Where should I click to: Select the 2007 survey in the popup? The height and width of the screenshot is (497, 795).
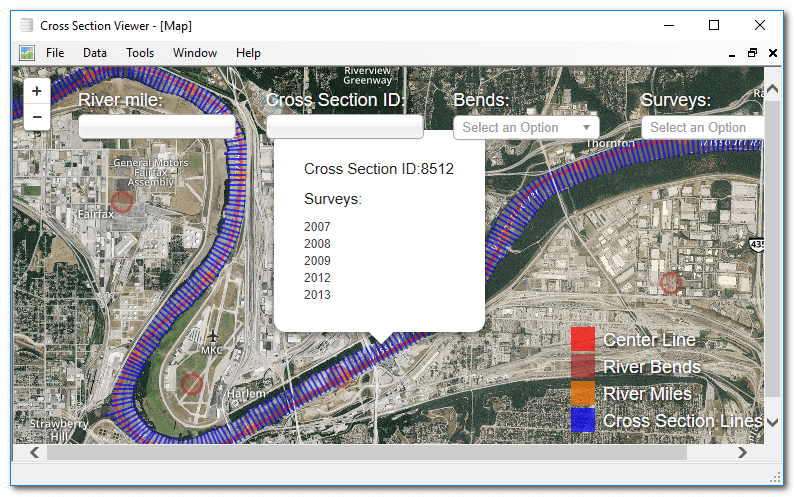pos(317,227)
